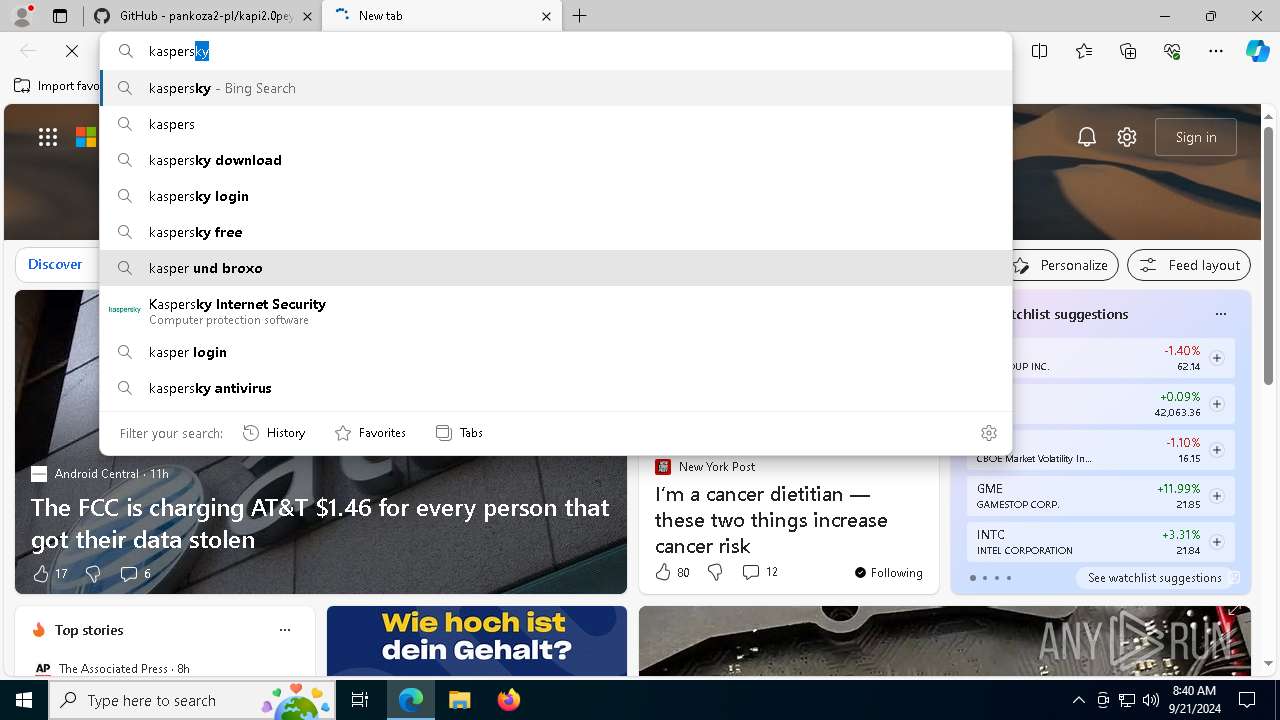Screen dimensions: 1280x720
Task: Add INTC Intel Corporation to watchlist
Action: (x=1217, y=542)
